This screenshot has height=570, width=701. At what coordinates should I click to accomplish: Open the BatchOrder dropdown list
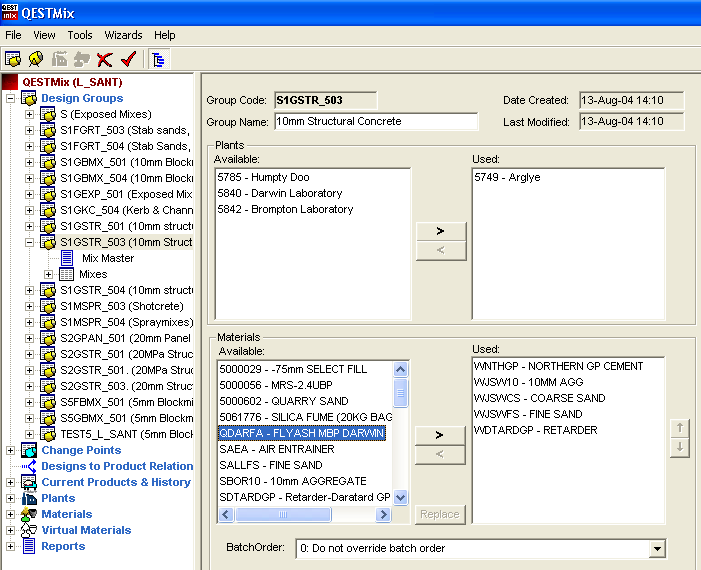(x=656, y=548)
